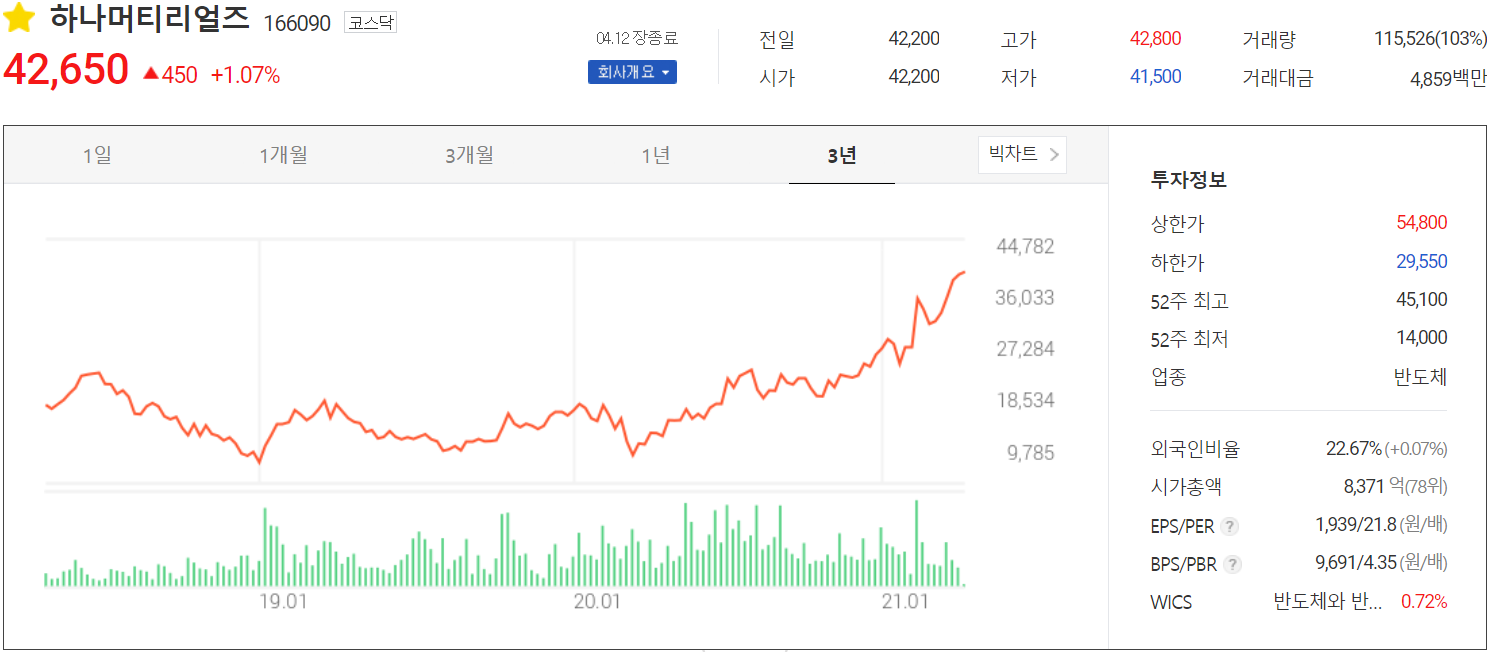Click the current price 42,650

click(x=66, y=70)
